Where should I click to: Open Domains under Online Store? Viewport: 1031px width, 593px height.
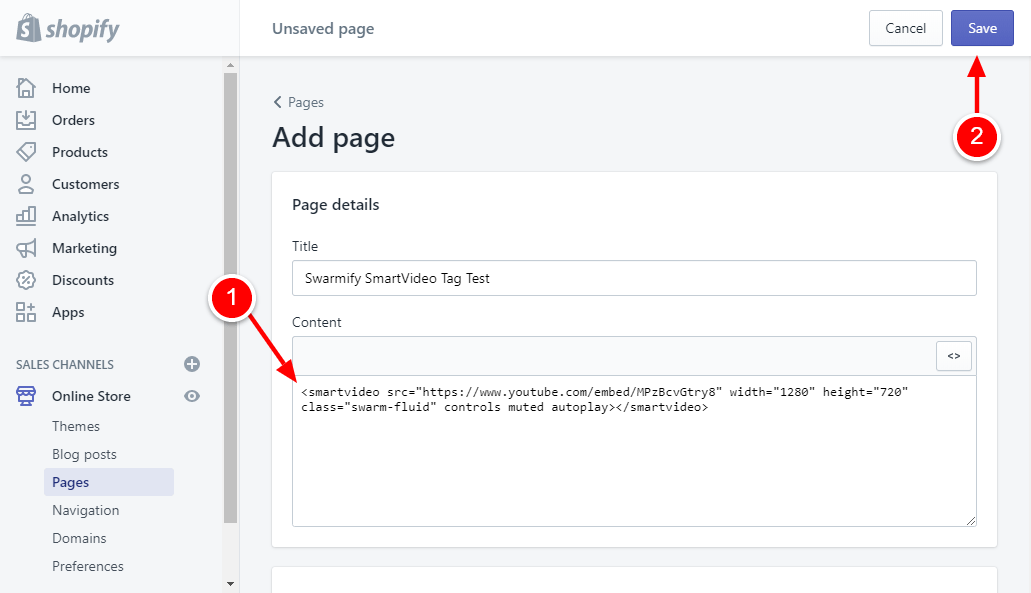click(x=79, y=538)
